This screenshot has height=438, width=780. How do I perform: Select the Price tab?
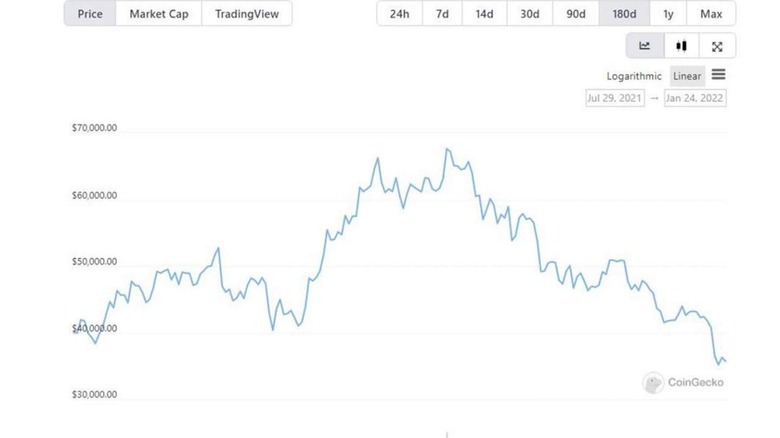pyautogui.click(x=90, y=14)
